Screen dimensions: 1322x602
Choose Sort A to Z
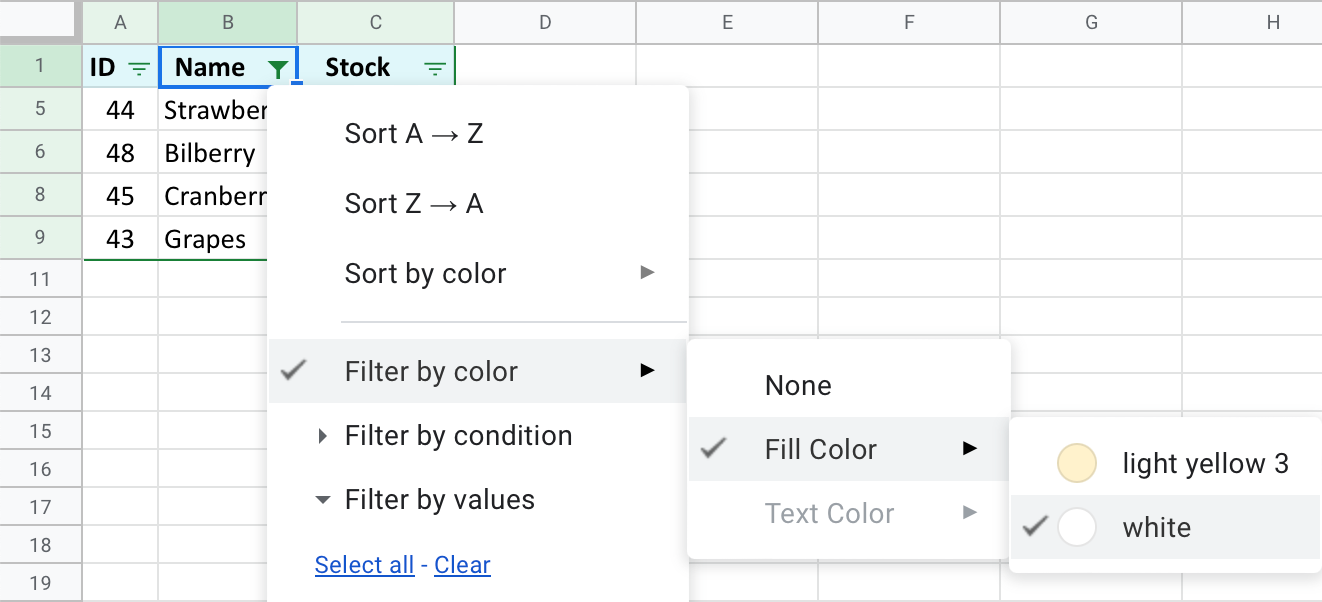tap(413, 131)
